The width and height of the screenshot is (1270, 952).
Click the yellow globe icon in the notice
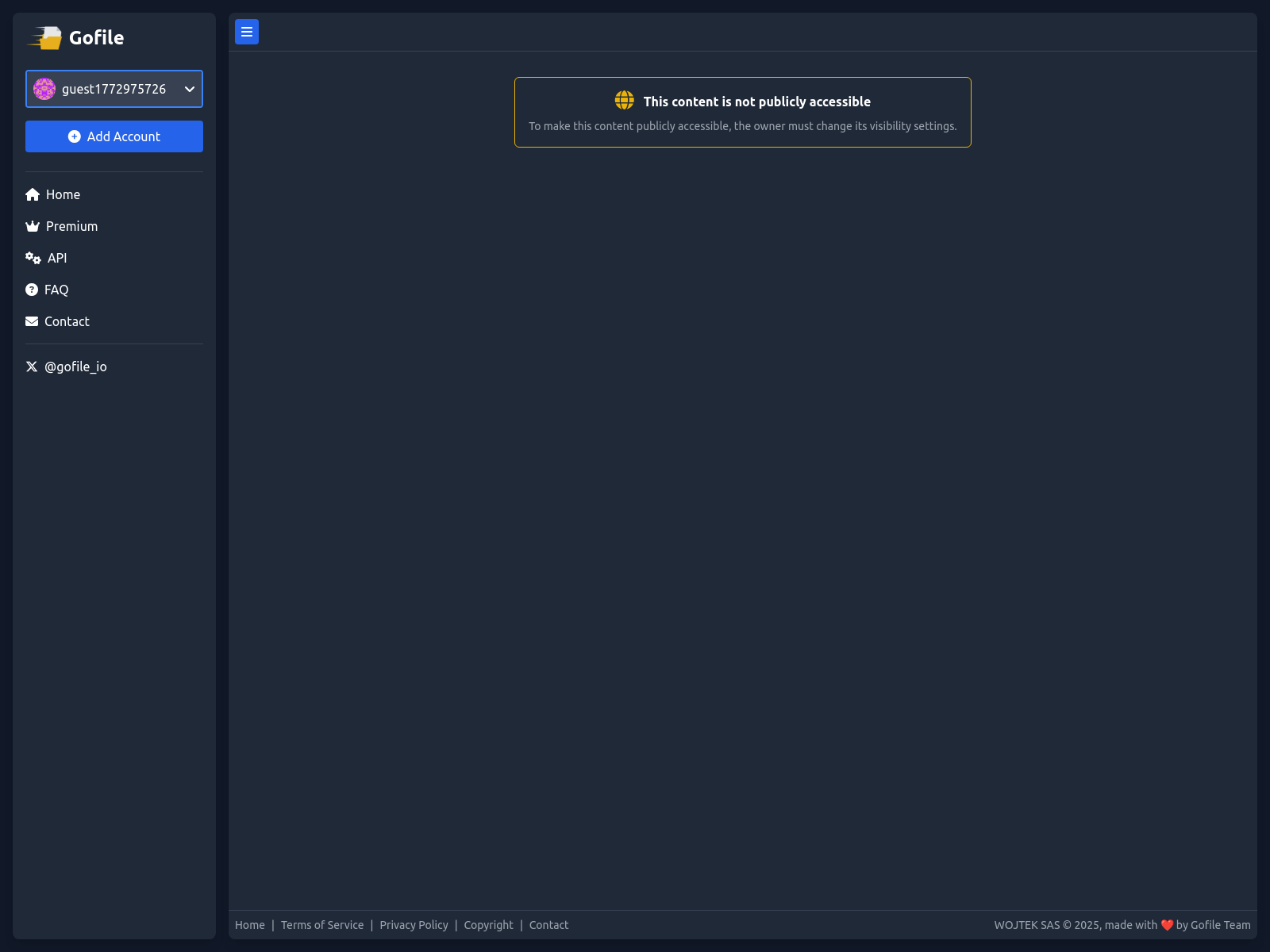pyautogui.click(x=625, y=100)
